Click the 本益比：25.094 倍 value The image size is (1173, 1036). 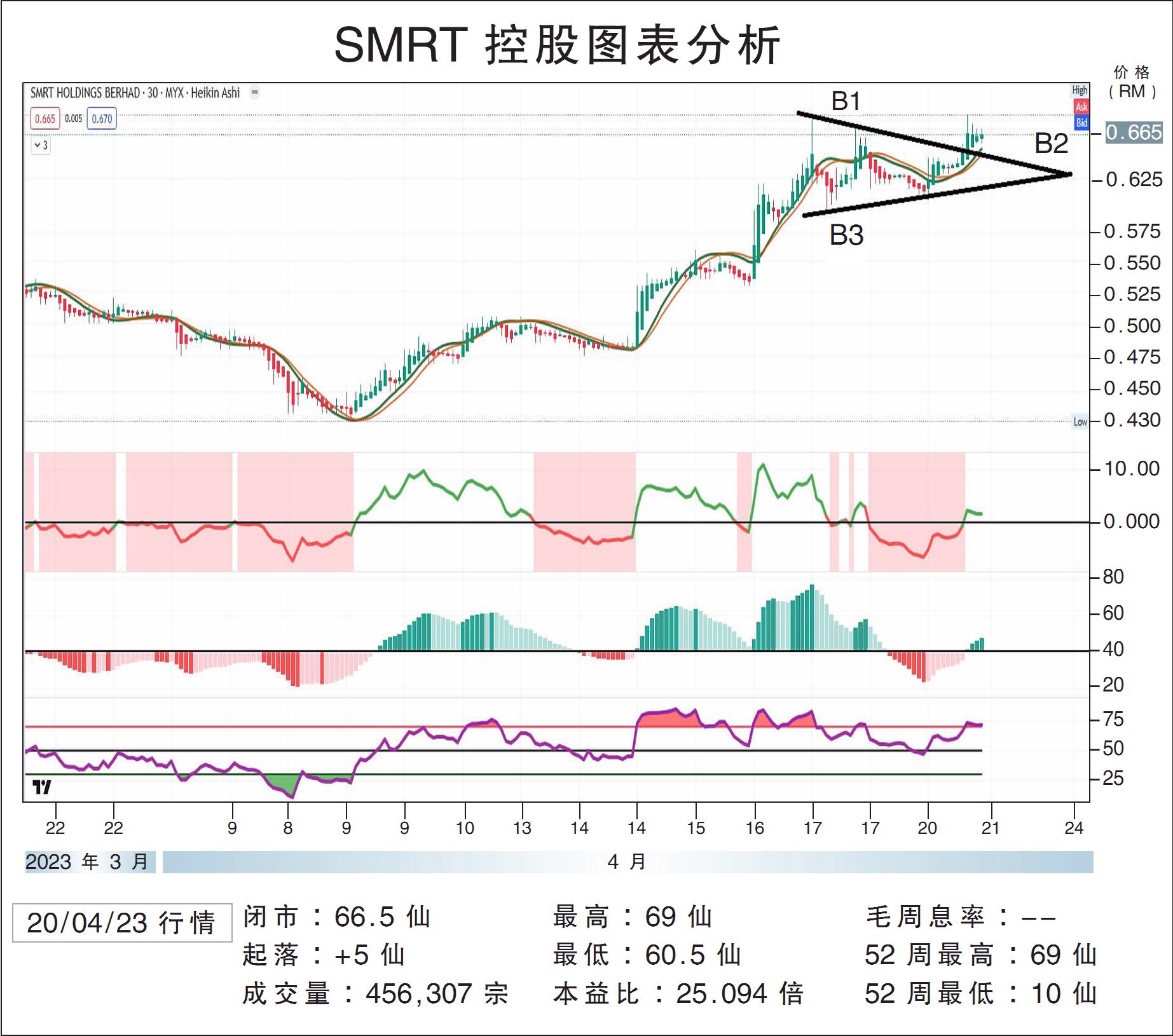pyautogui.click(x=678, y=994)
